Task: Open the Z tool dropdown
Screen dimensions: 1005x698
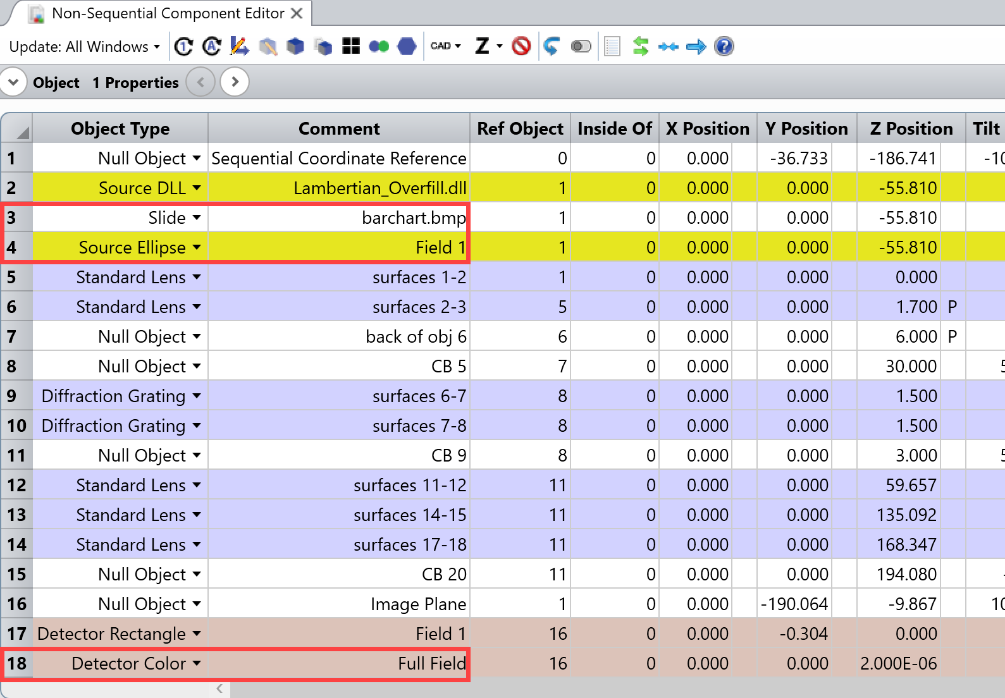Action: click(488, 46)
